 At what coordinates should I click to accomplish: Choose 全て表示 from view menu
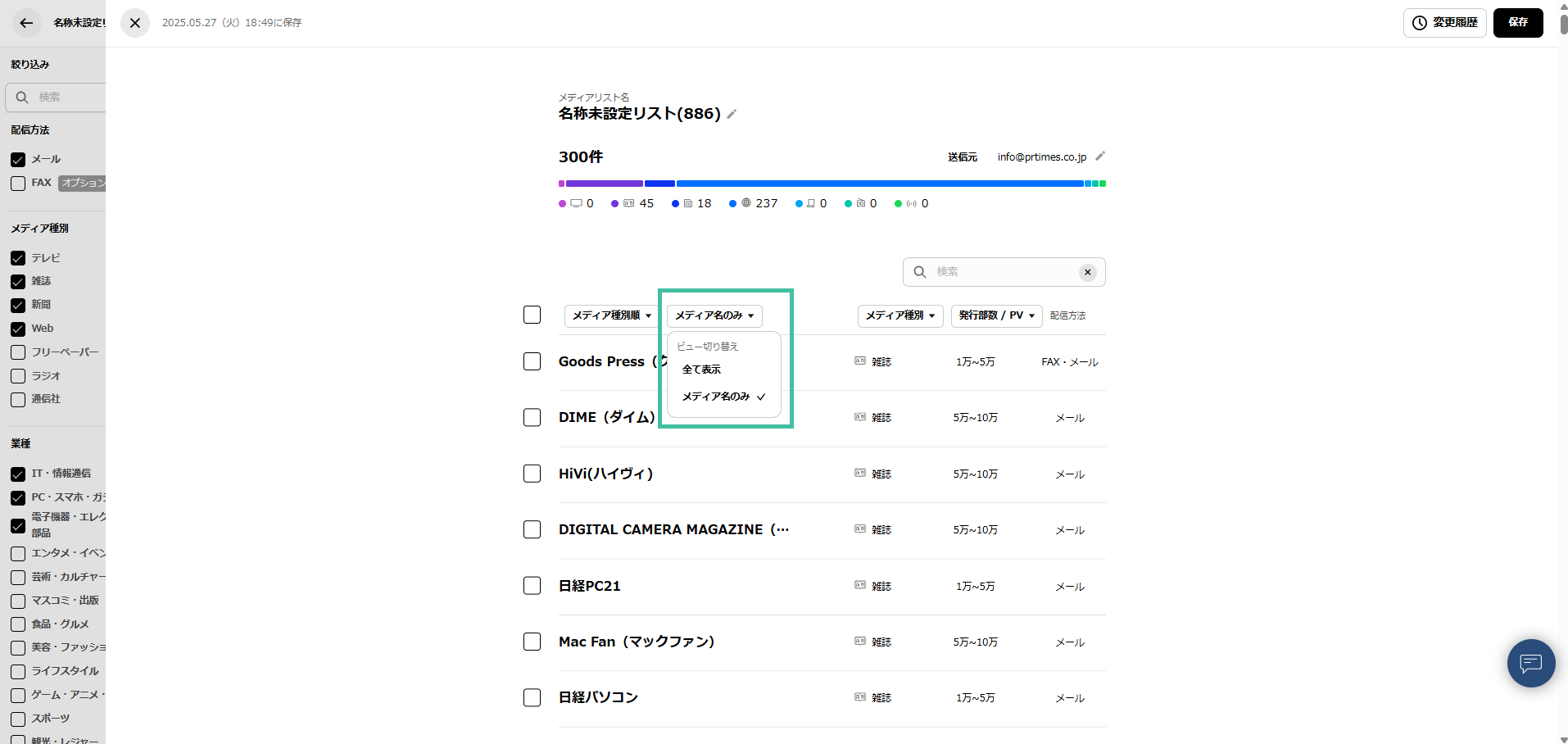click(x=701, y=370)
